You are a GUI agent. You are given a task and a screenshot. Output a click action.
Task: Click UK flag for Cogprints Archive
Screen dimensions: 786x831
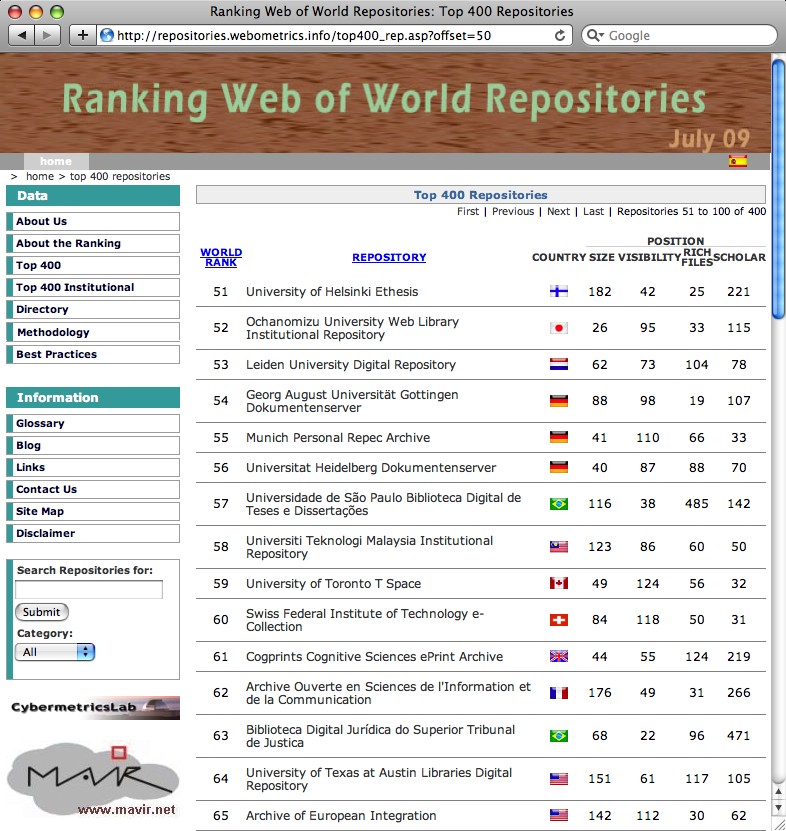click(x=559, y=656)
